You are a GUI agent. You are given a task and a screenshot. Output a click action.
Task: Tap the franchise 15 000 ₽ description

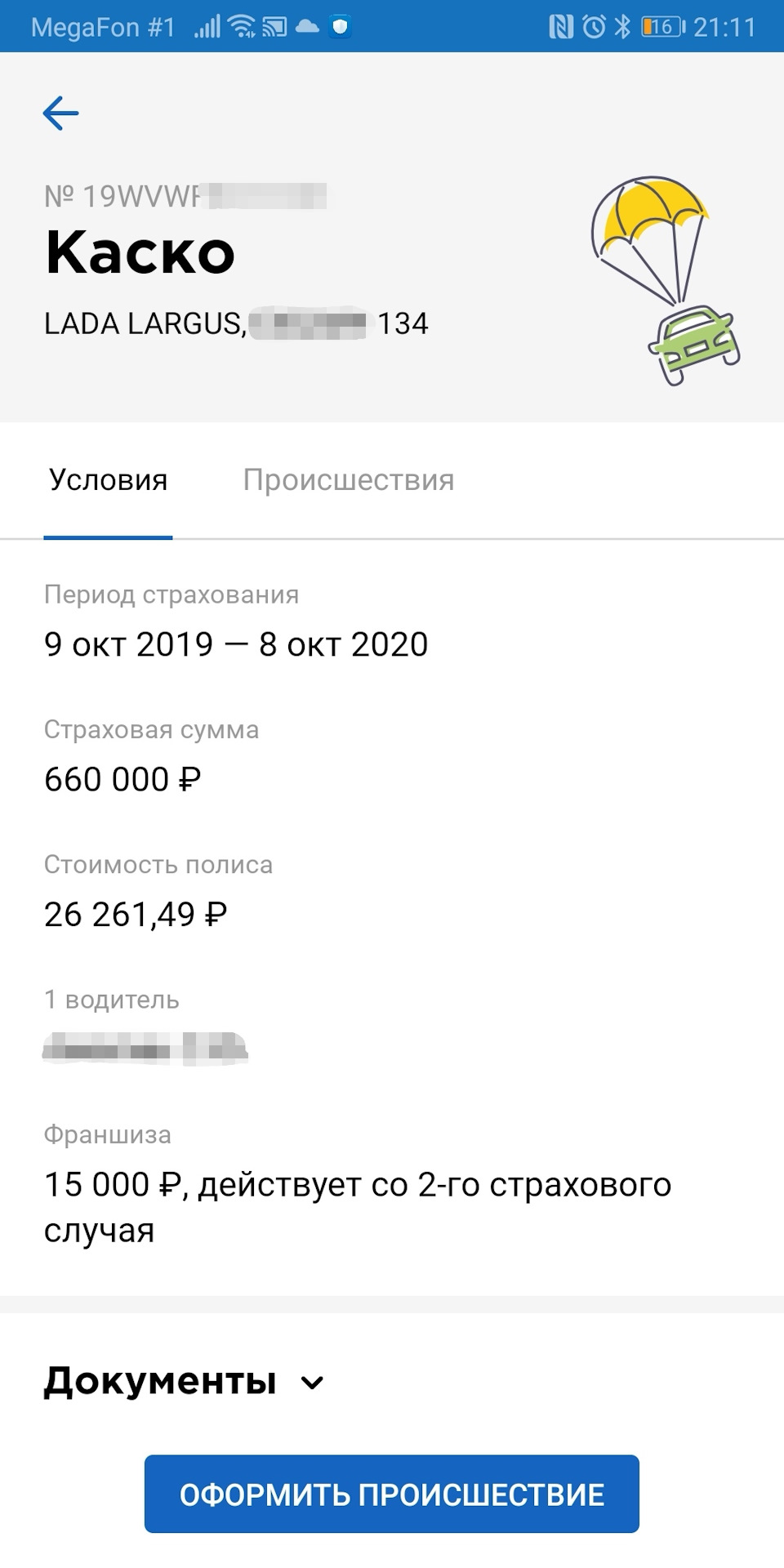point(357,1206)
